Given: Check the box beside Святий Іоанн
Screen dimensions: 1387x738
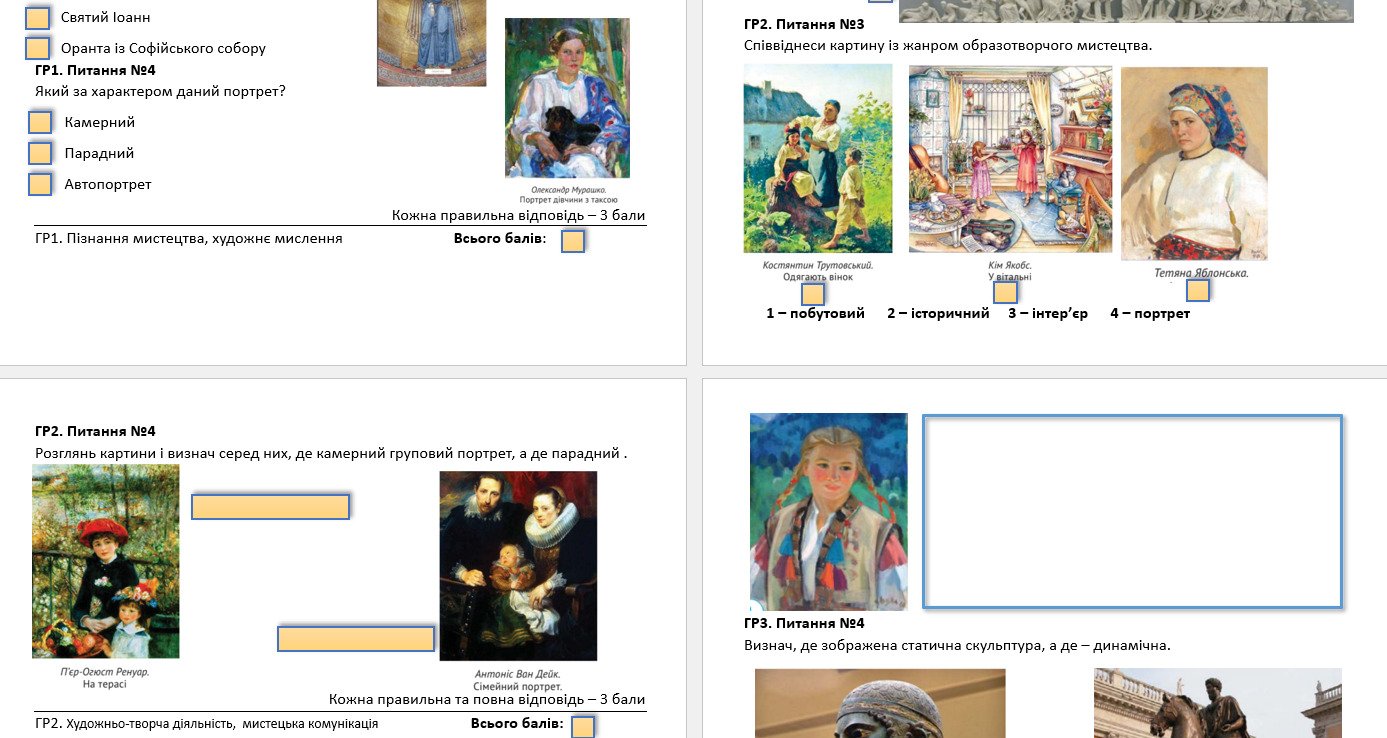Looking at the screenshot, I should click(x=38, y=18).
